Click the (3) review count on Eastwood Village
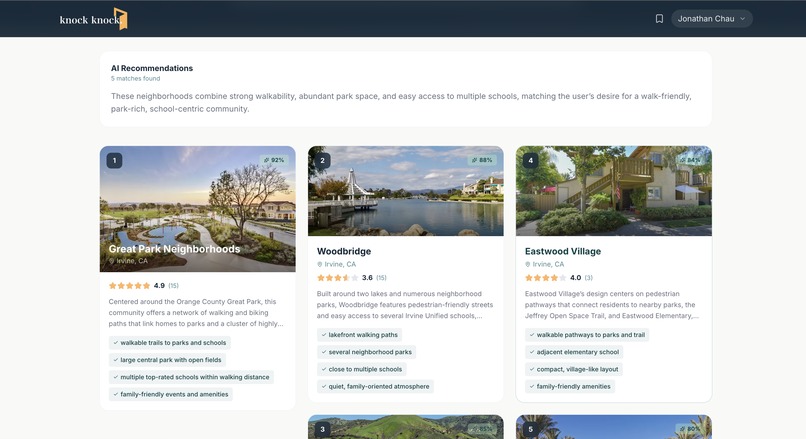The image size is (806, 439). pos(589,278)
